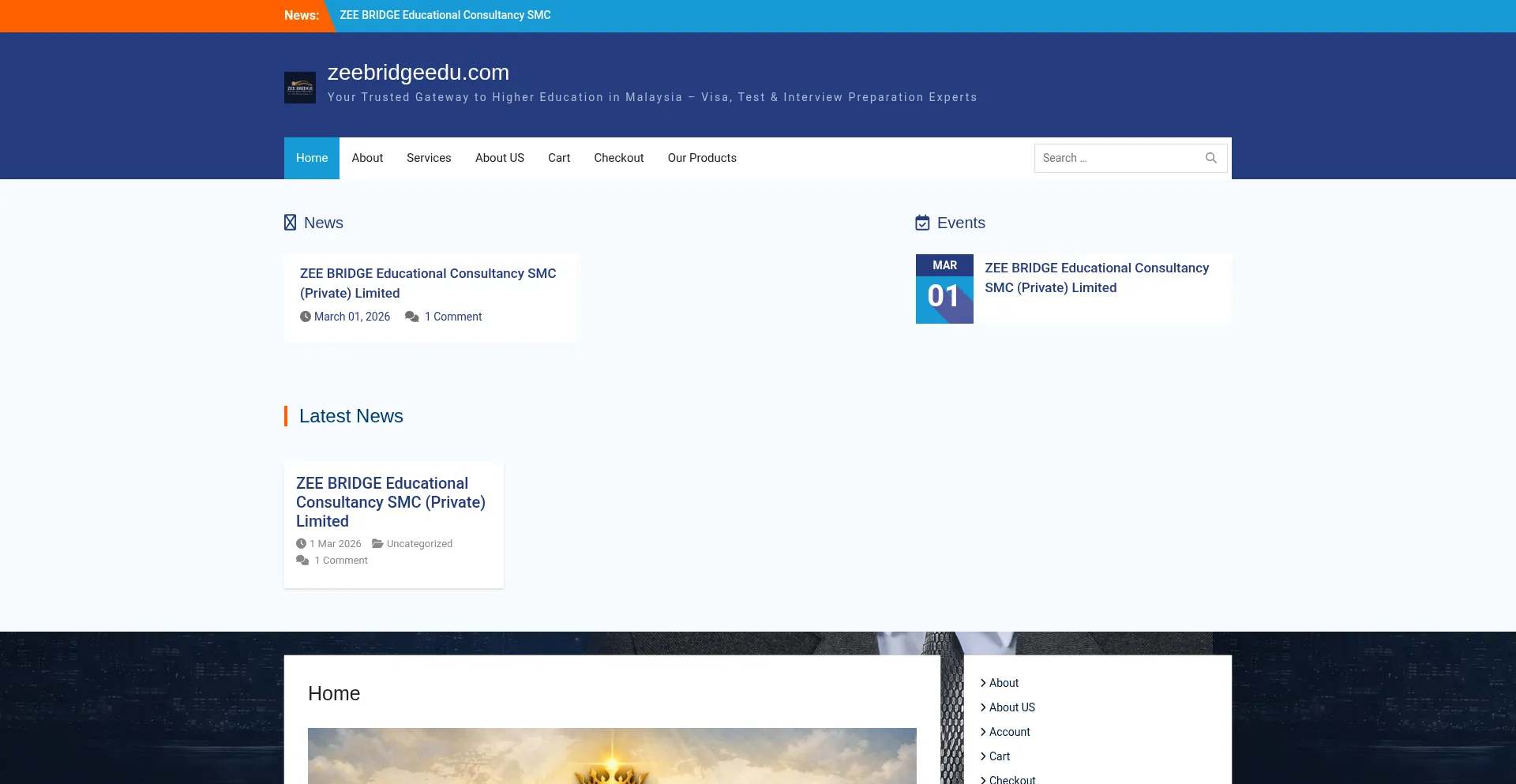Viewport: 1516px width, 784px height.
Task: Click the Events calendar check icon
Action: (922, 223)
